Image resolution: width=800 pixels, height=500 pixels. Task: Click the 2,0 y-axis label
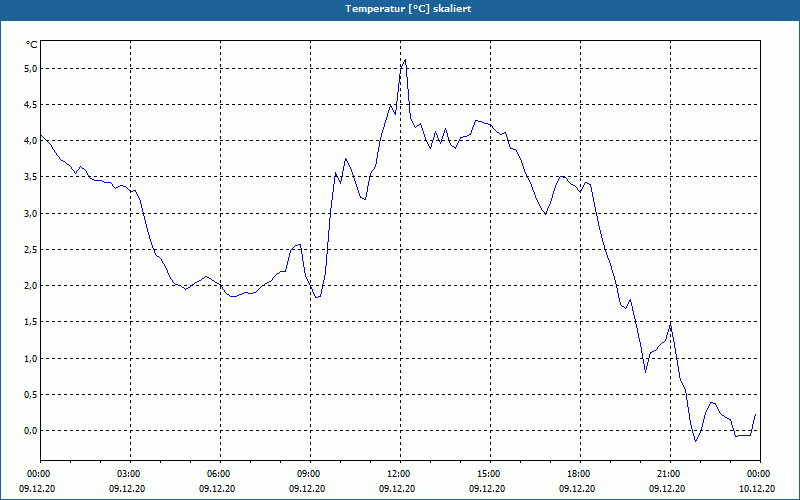(x=32, y=286)
